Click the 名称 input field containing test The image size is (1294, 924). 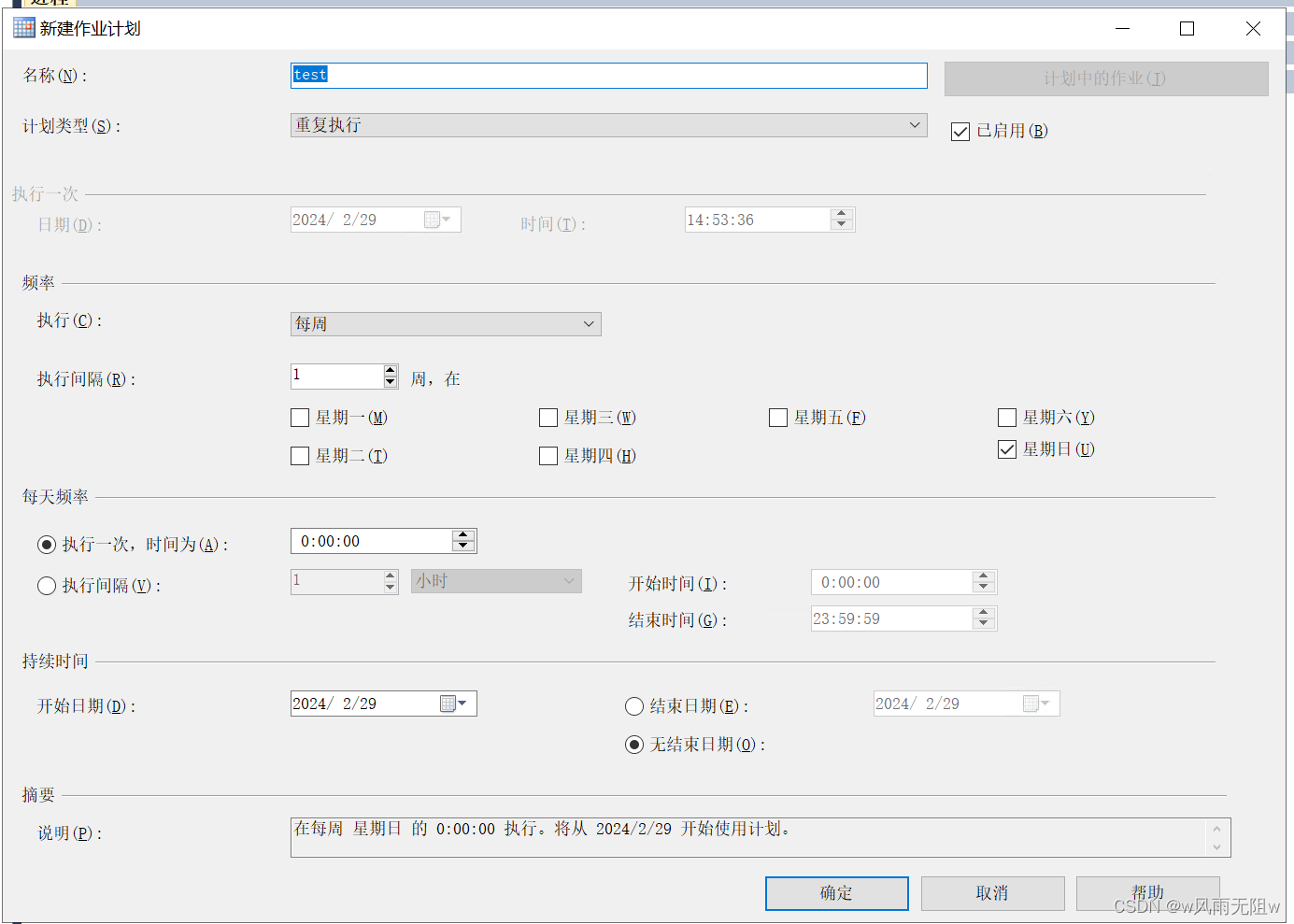point(608,76)
